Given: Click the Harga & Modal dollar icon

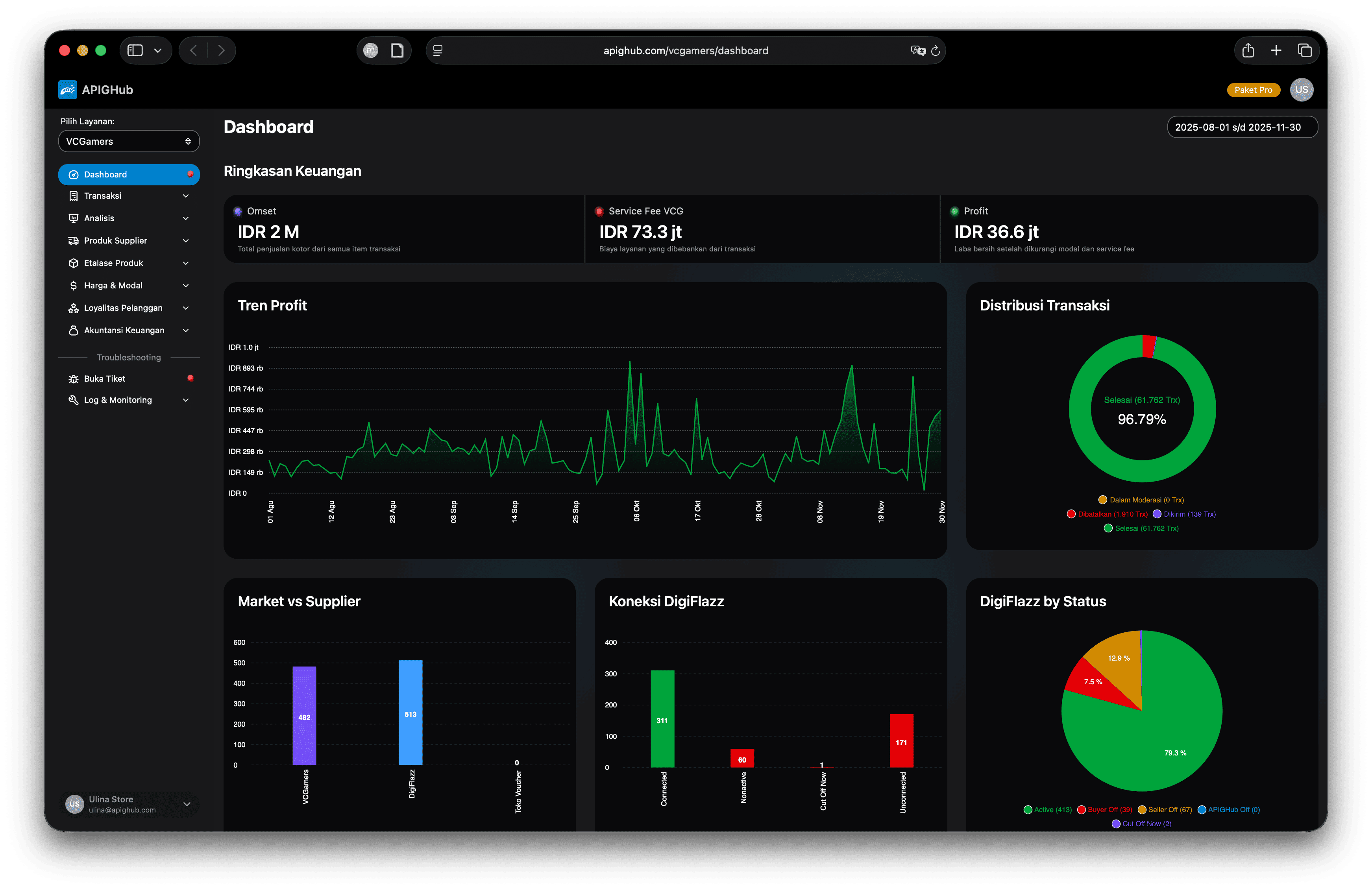Looking at the screenshot, I should (x=73, y=285).
